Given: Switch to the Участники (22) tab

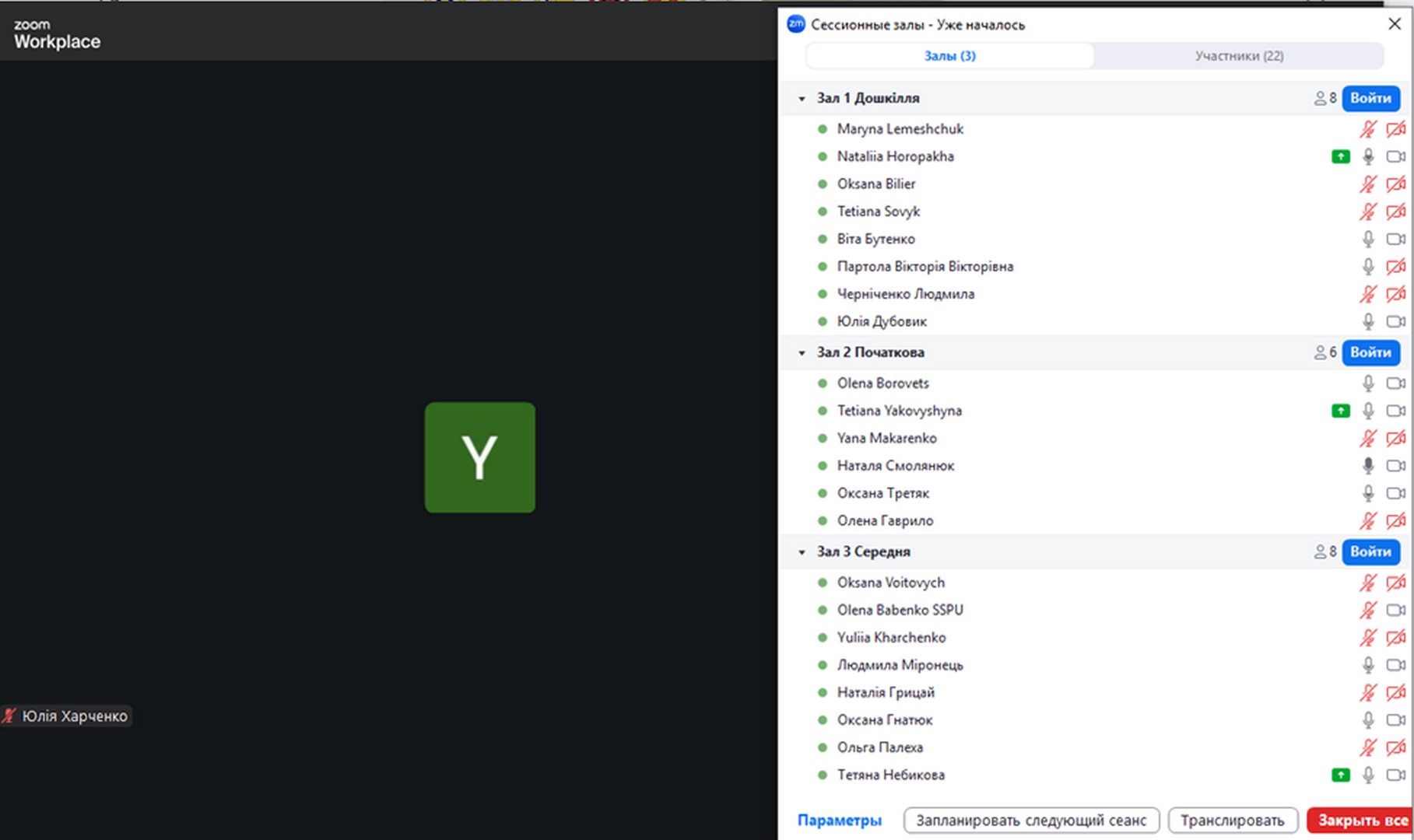Looking at the screenshot, I should (1239, 56).
